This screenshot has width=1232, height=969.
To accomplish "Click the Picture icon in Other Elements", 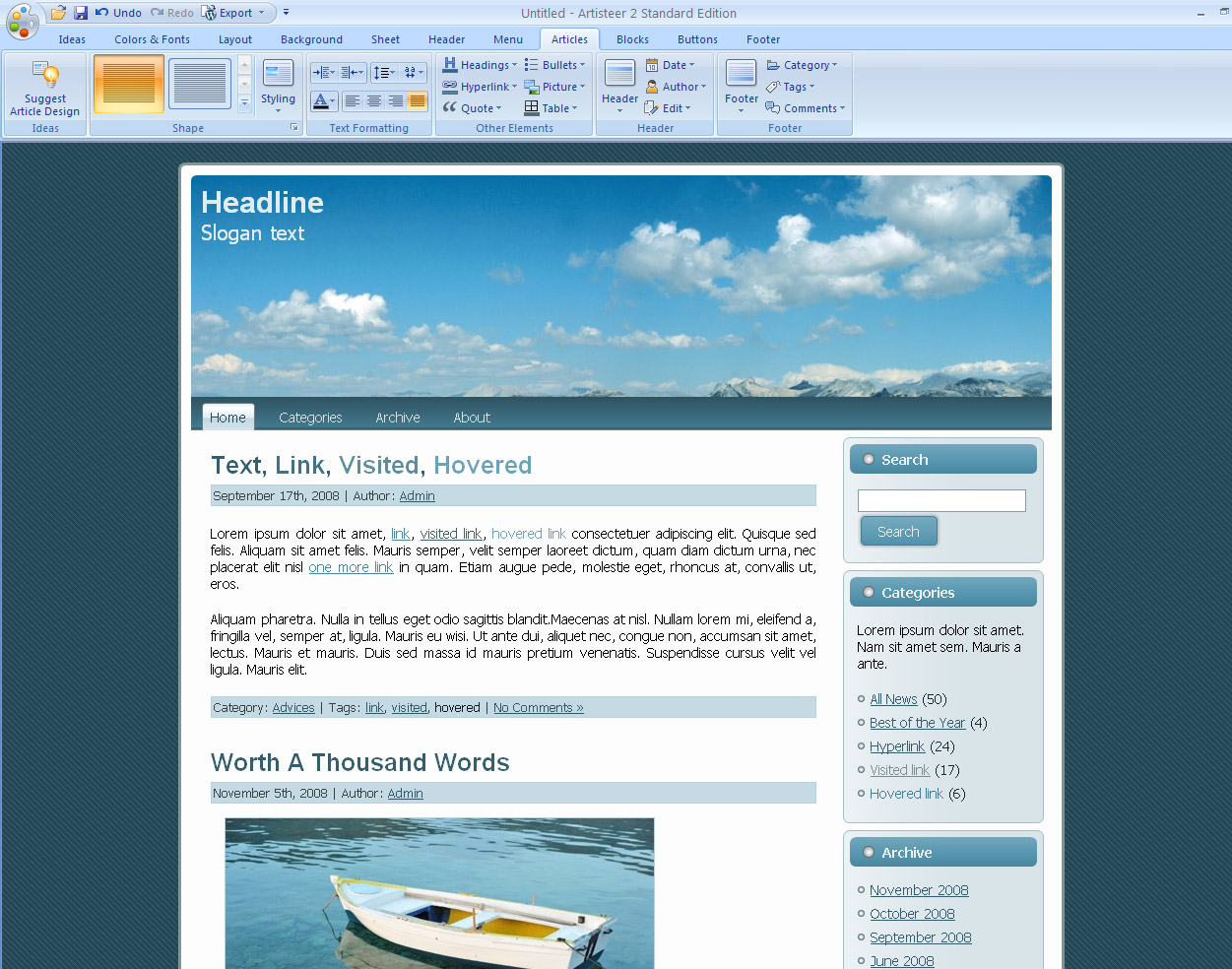I will click(532, 87).
